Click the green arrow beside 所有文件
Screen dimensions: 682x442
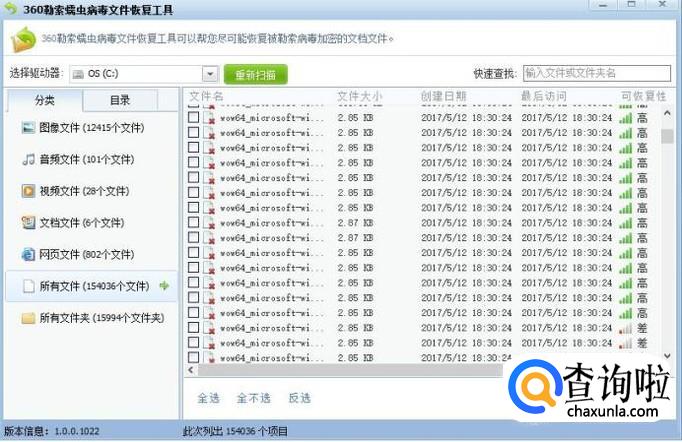(164, 286)
